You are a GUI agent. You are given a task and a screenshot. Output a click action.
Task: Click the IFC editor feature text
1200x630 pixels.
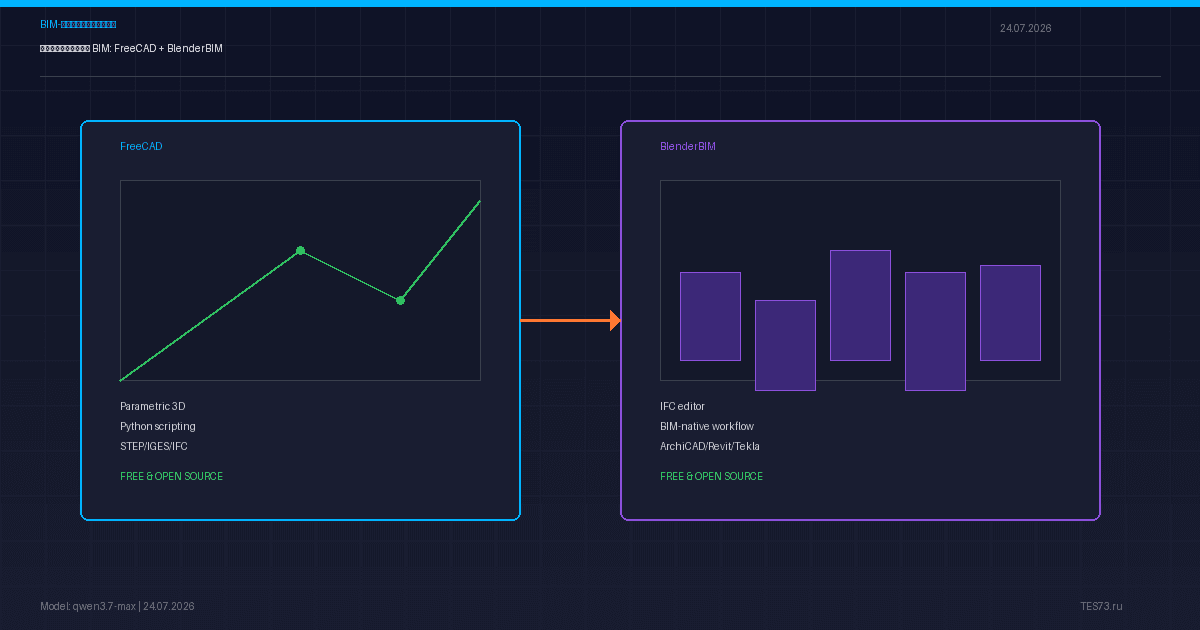682,406
